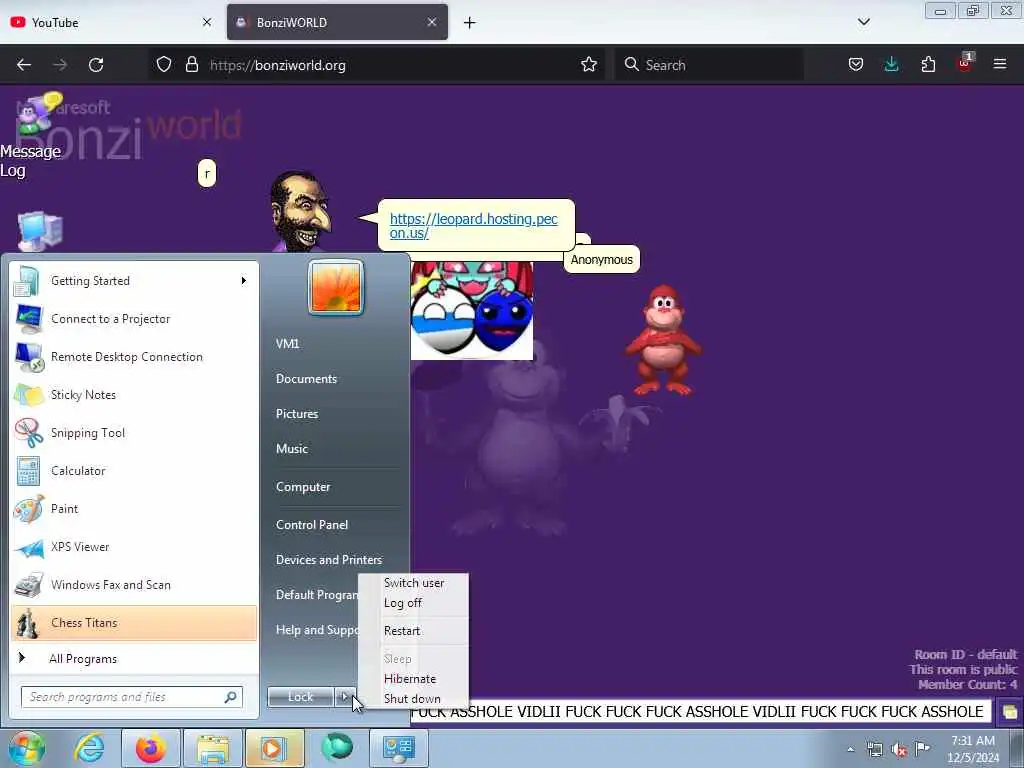Click the Windows Start orb
1024x768 pixels.
27,748
